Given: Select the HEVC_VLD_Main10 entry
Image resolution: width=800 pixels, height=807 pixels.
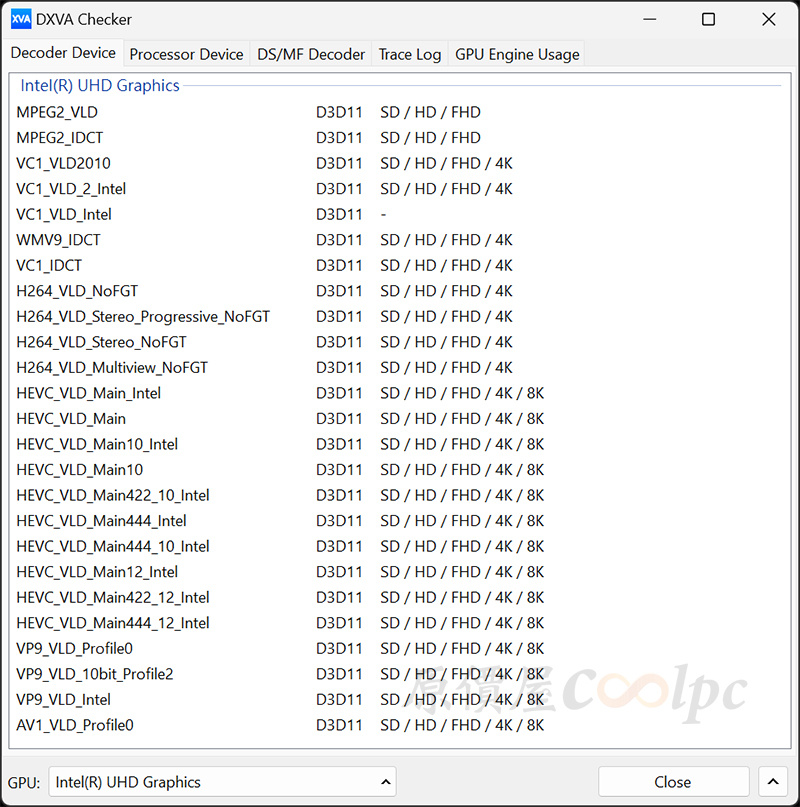Looking at the screenshot, I should click(x=399, y=470).
